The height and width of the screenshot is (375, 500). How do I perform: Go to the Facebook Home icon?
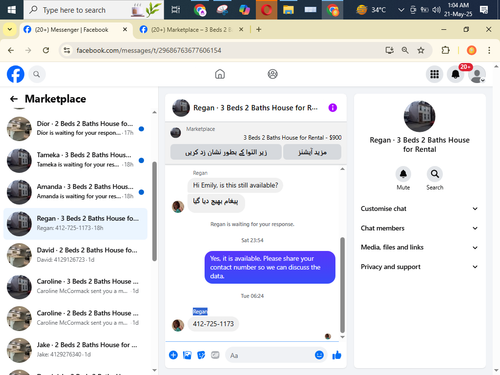pyautogui.click(x=220, y=74)
